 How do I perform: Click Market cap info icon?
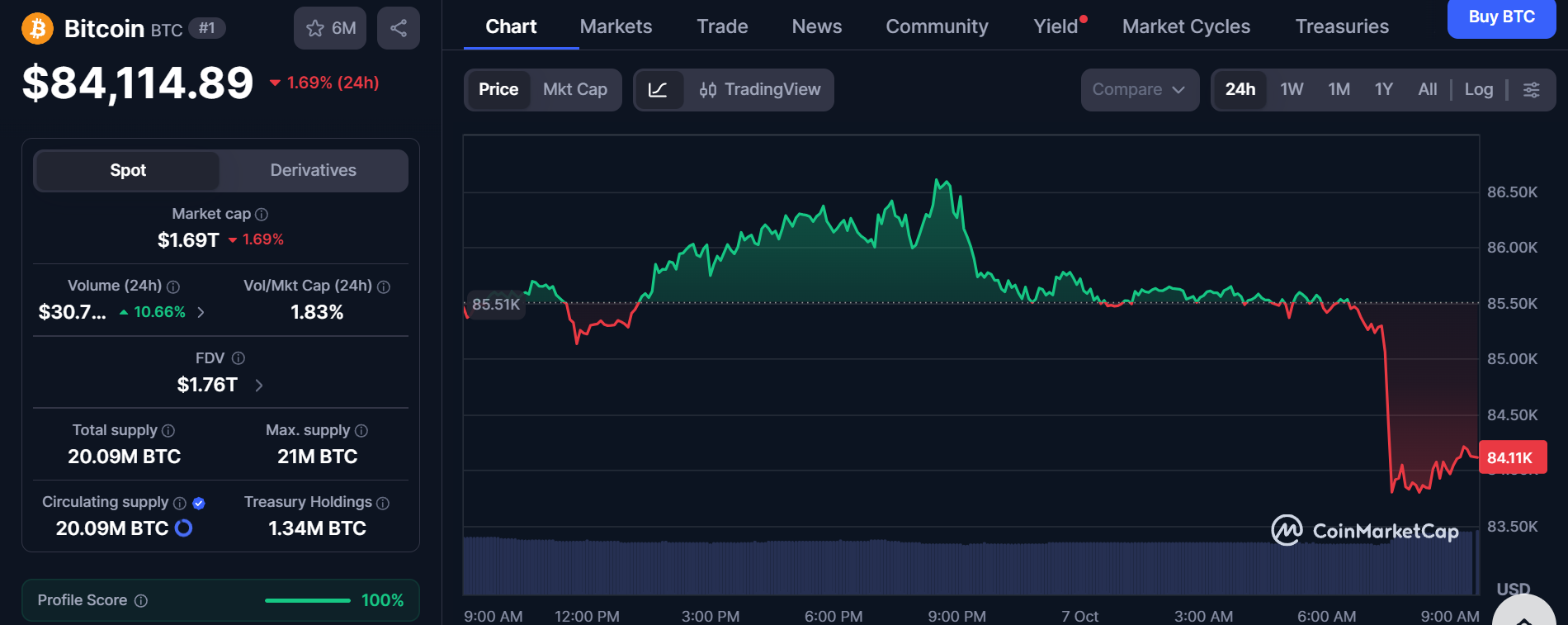pyautogui.click(x=262, y=215)
